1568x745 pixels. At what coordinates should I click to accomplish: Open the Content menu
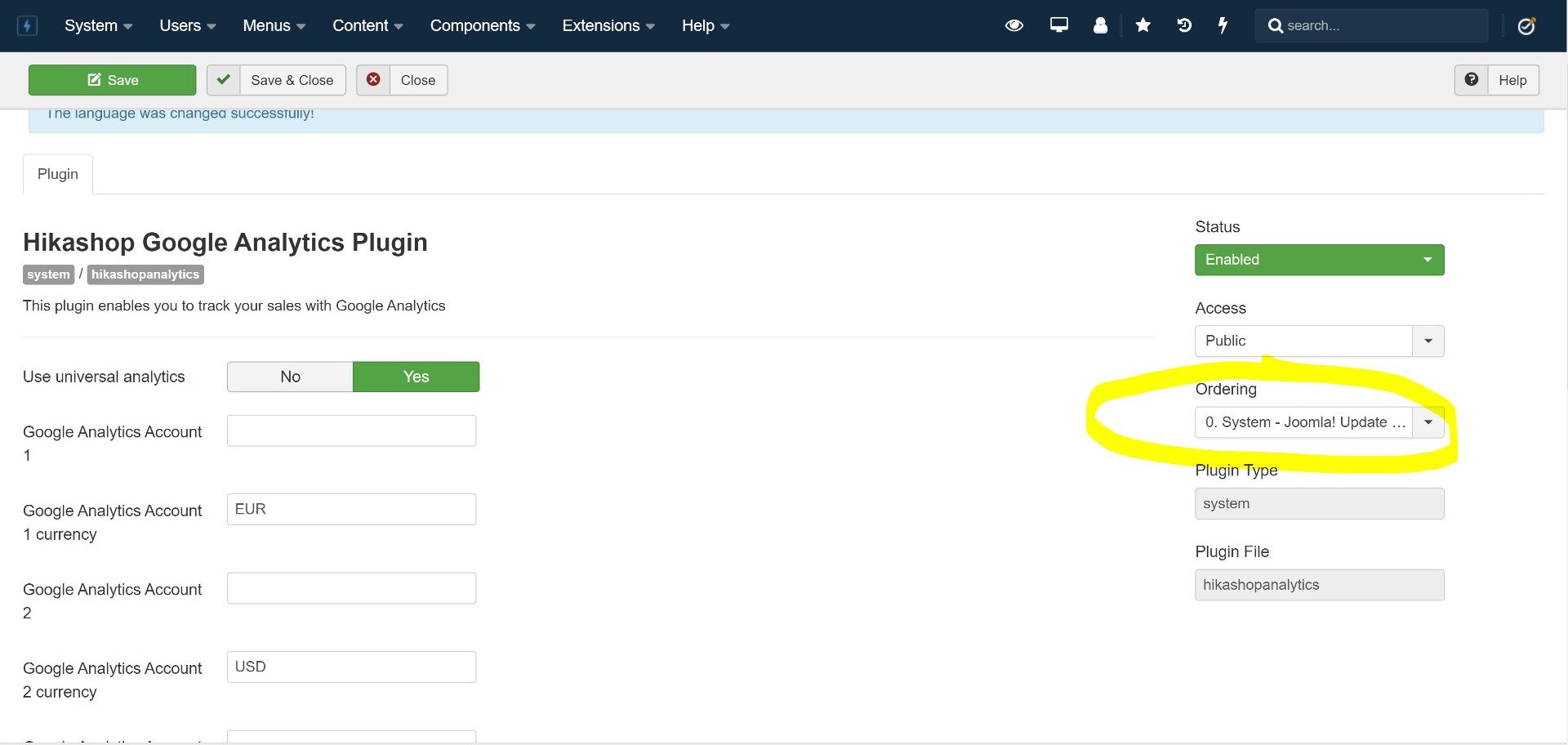pyautogui.click(x=367, y=25)
